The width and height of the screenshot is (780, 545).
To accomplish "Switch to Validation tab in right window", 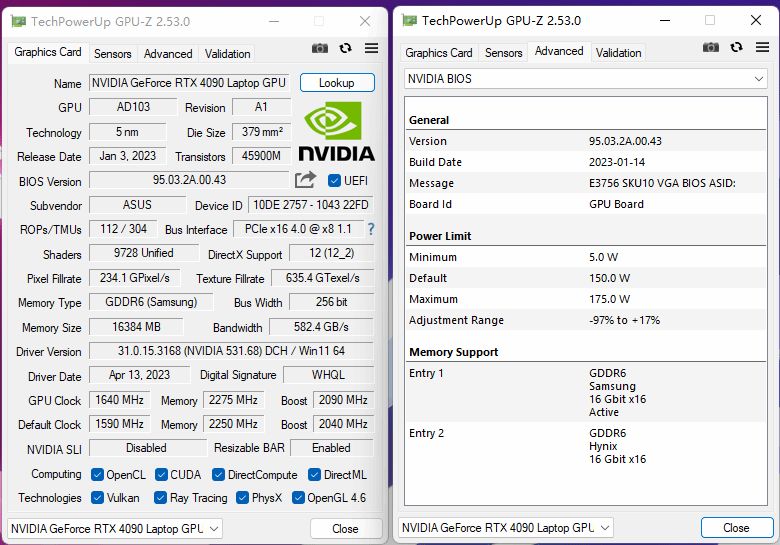I will coord(618,53).
